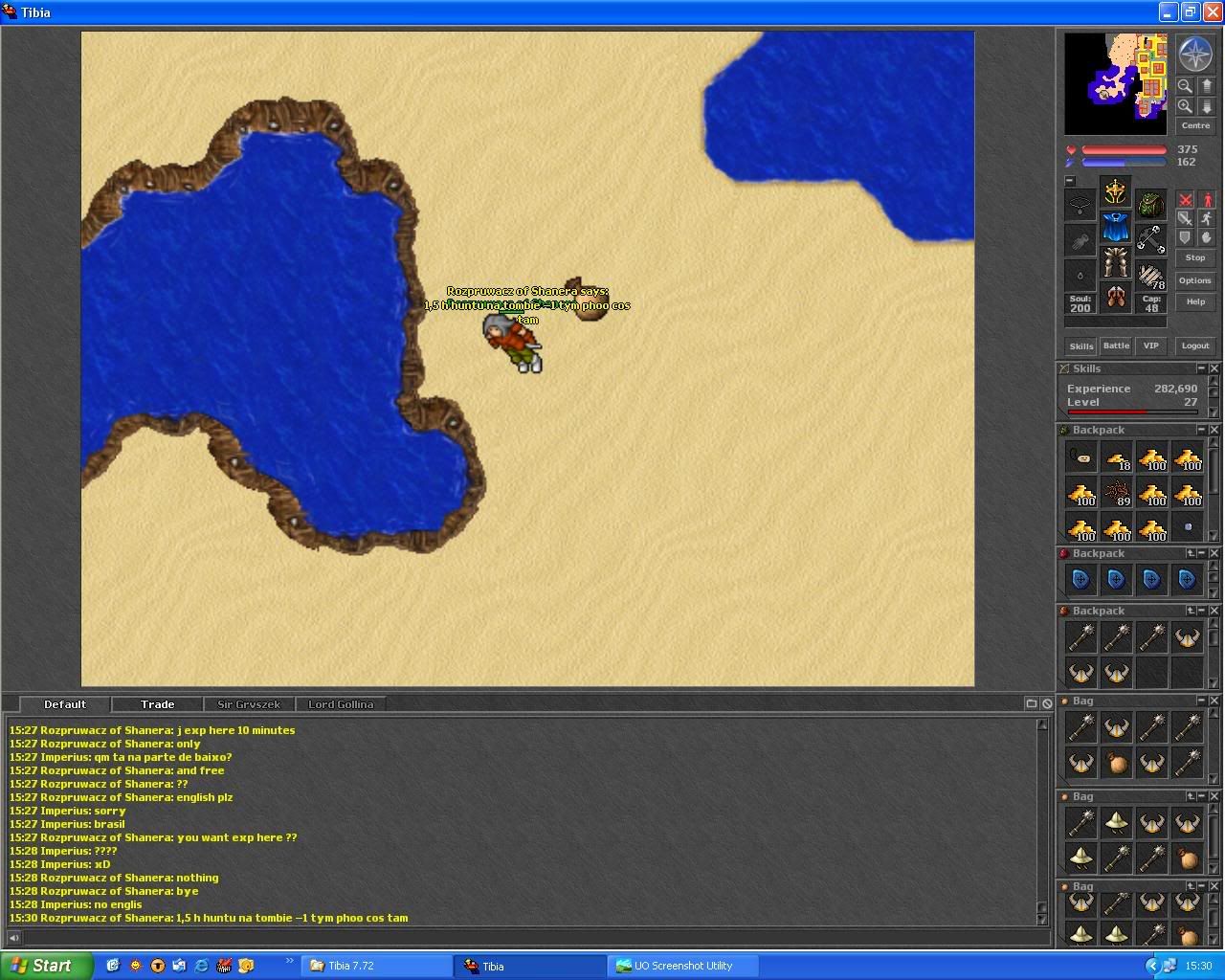Viewport: 1225px width, 980px height.
Task: Open the green backpack equipment slot
Action: (1151, 206)
